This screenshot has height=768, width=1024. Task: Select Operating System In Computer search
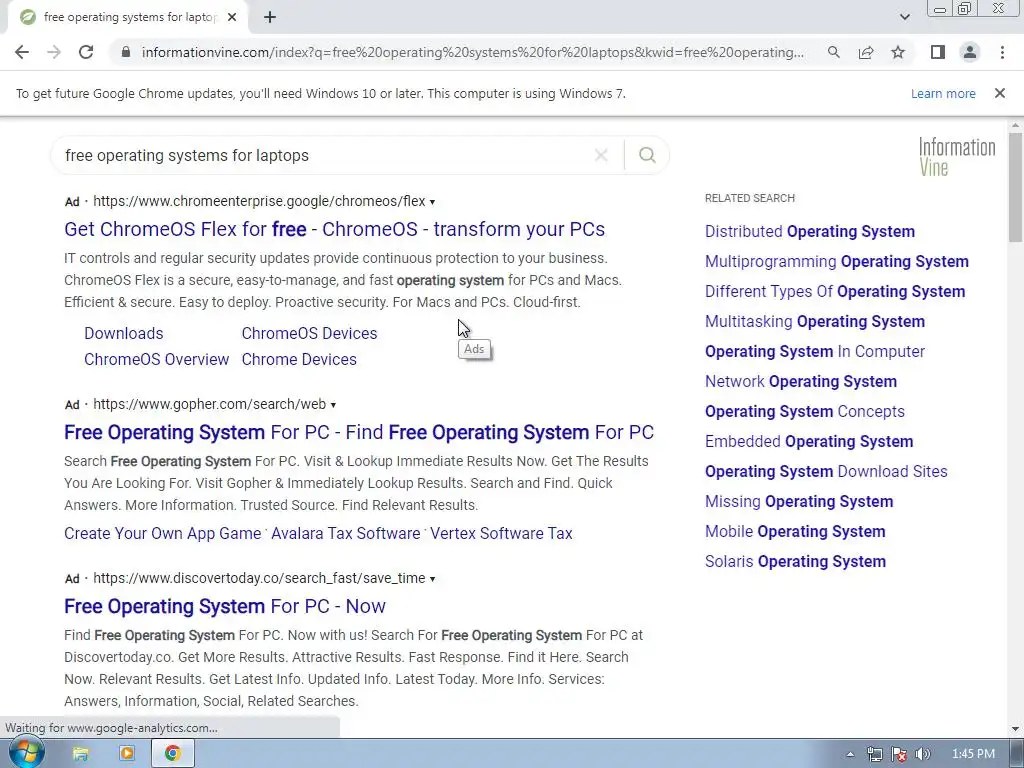[x=815, y=351]
